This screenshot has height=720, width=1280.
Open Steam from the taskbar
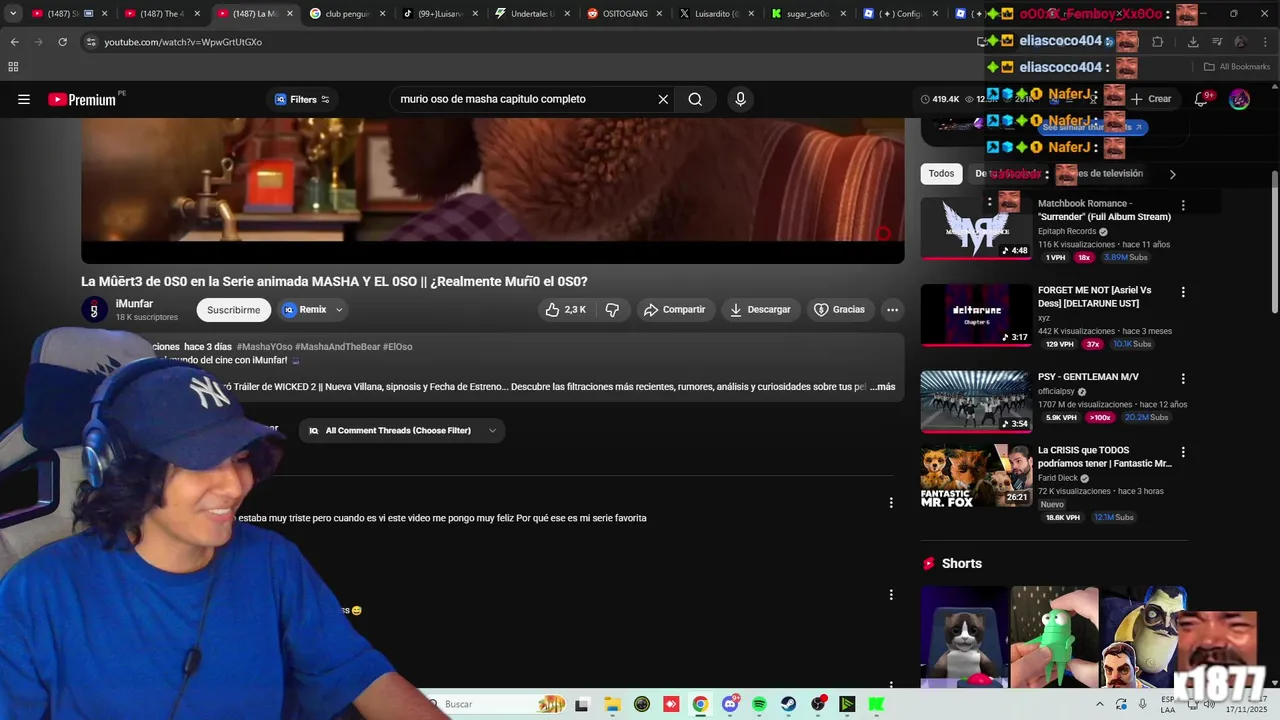tap(789, 704)
